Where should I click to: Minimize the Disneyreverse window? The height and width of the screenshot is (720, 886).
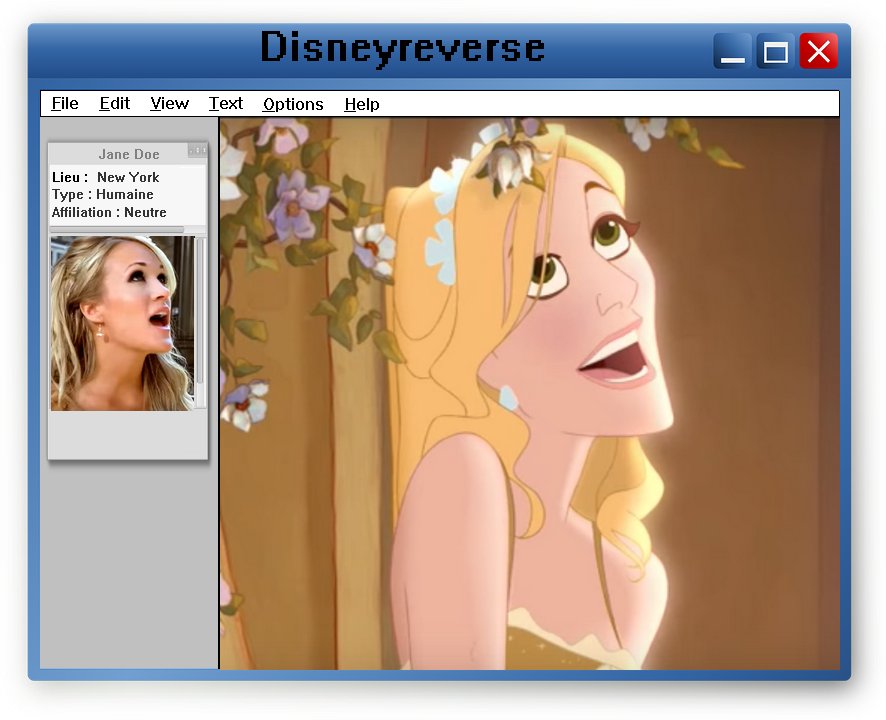732,51
